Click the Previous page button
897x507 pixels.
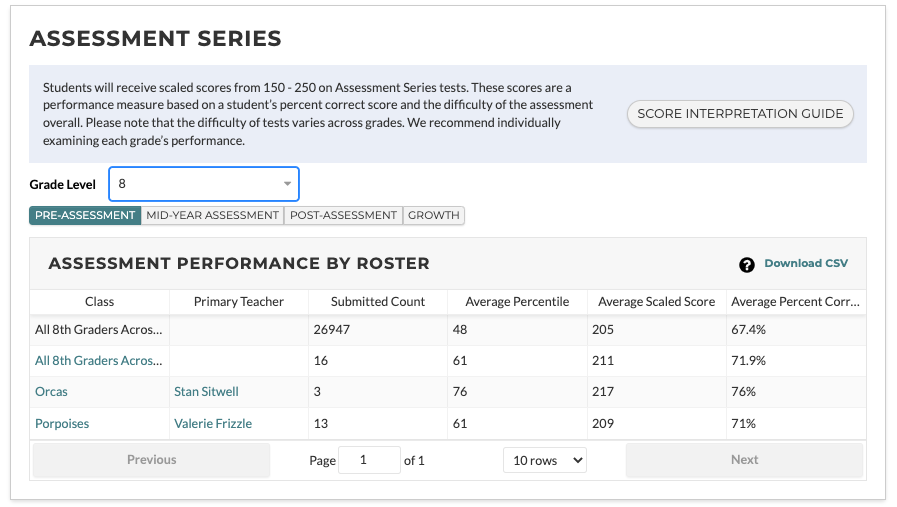click(151, 460)
